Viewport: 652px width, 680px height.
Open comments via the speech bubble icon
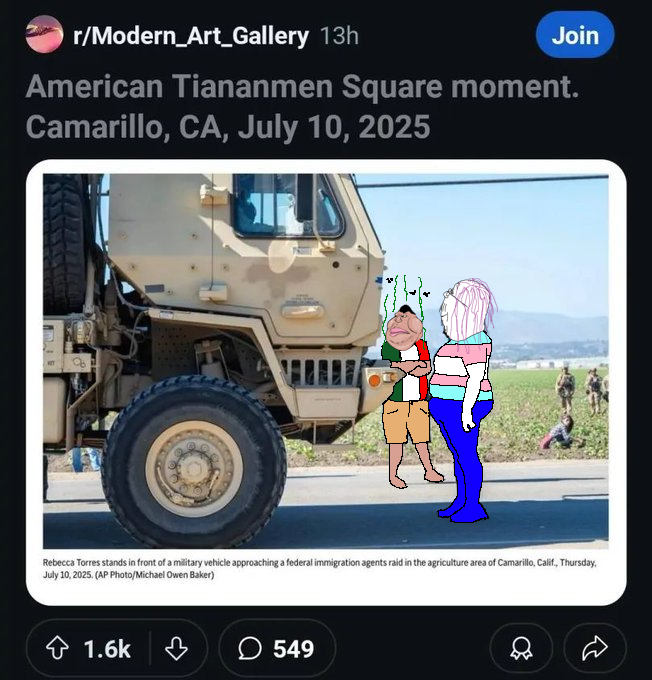(250, 649)
